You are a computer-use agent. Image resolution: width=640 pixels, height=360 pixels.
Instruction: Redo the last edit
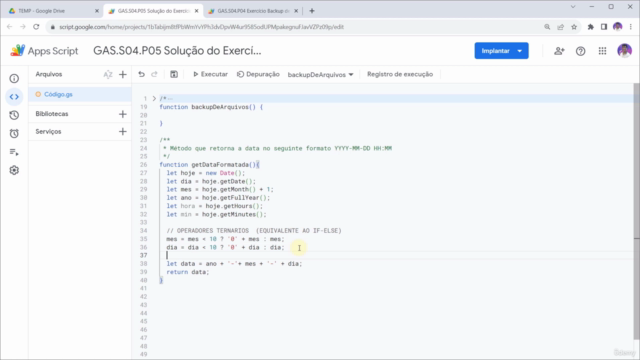(154, 74)
